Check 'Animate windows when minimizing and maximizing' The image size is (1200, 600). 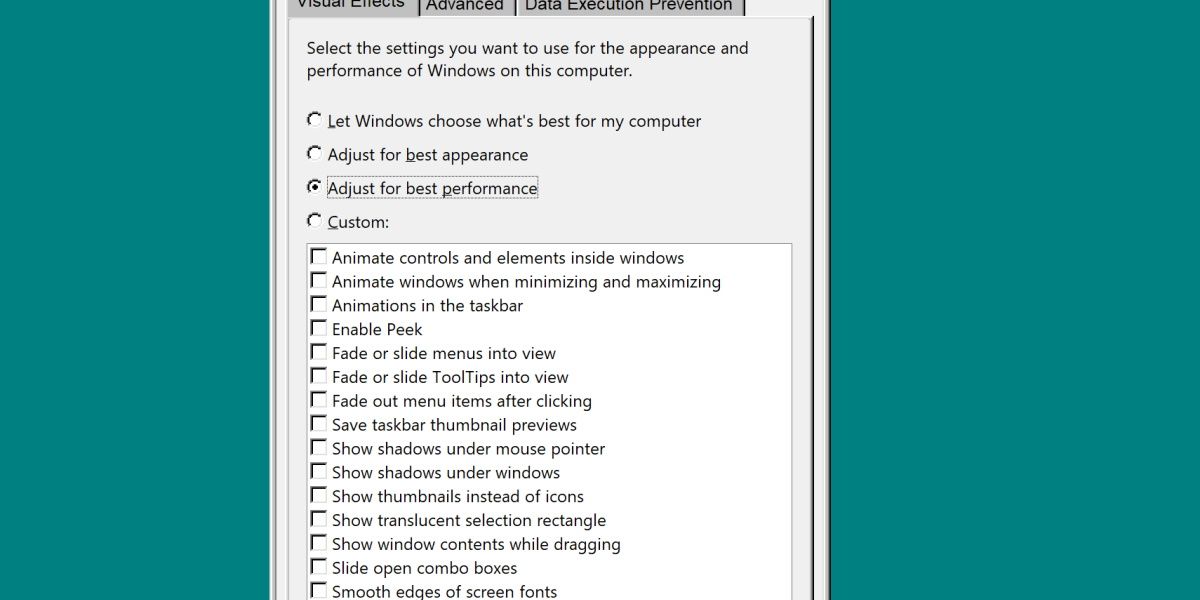pos(319,280)
